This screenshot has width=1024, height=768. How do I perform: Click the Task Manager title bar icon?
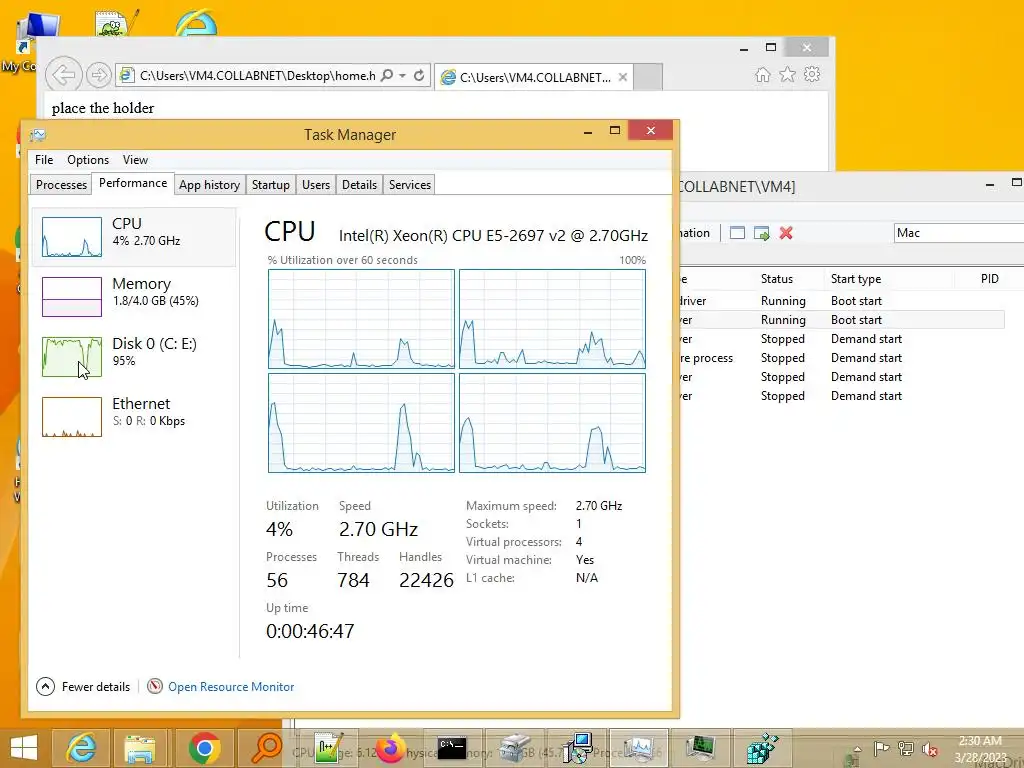click(x=38, y=135)
